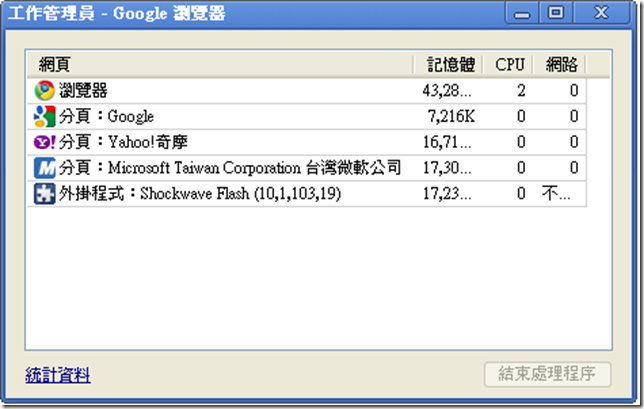
Task: Select the Shockwave Flash plugin row
Action: coord(307,193)
